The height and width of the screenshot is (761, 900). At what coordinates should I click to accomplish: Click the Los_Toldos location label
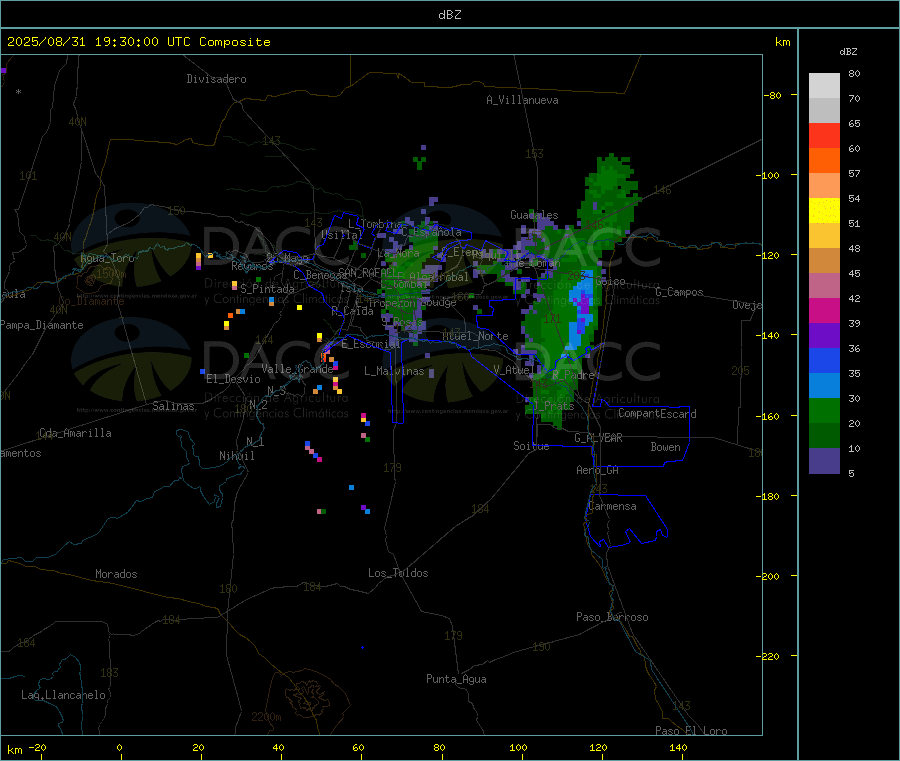pyautogui.click(x=398, y=573)
